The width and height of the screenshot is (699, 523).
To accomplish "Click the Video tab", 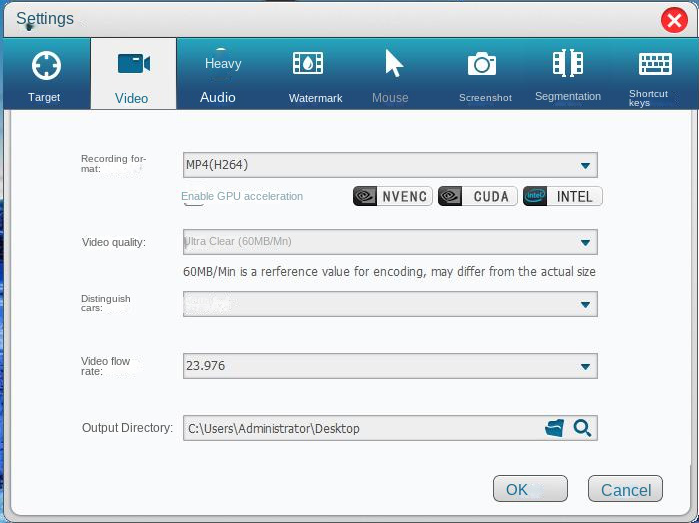I will click(x=132, y=74).
